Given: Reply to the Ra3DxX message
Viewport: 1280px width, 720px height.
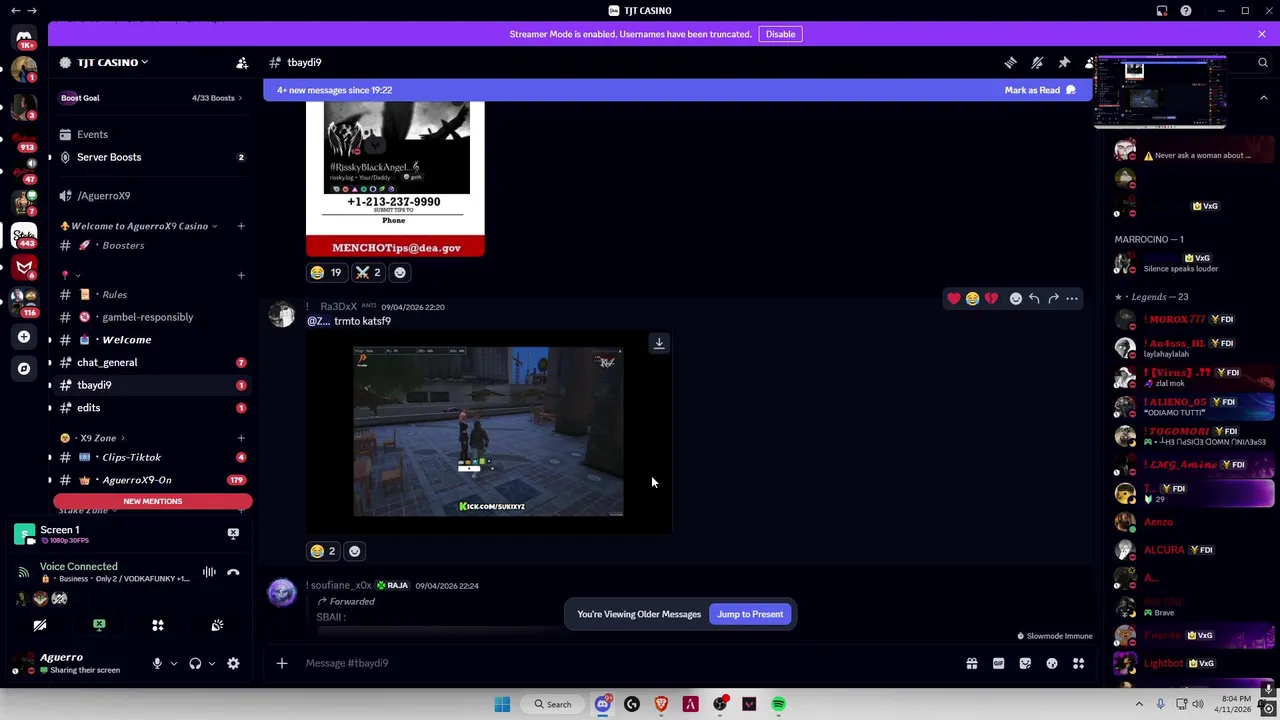Looking at the screenshot, I should click(1034, 298).
